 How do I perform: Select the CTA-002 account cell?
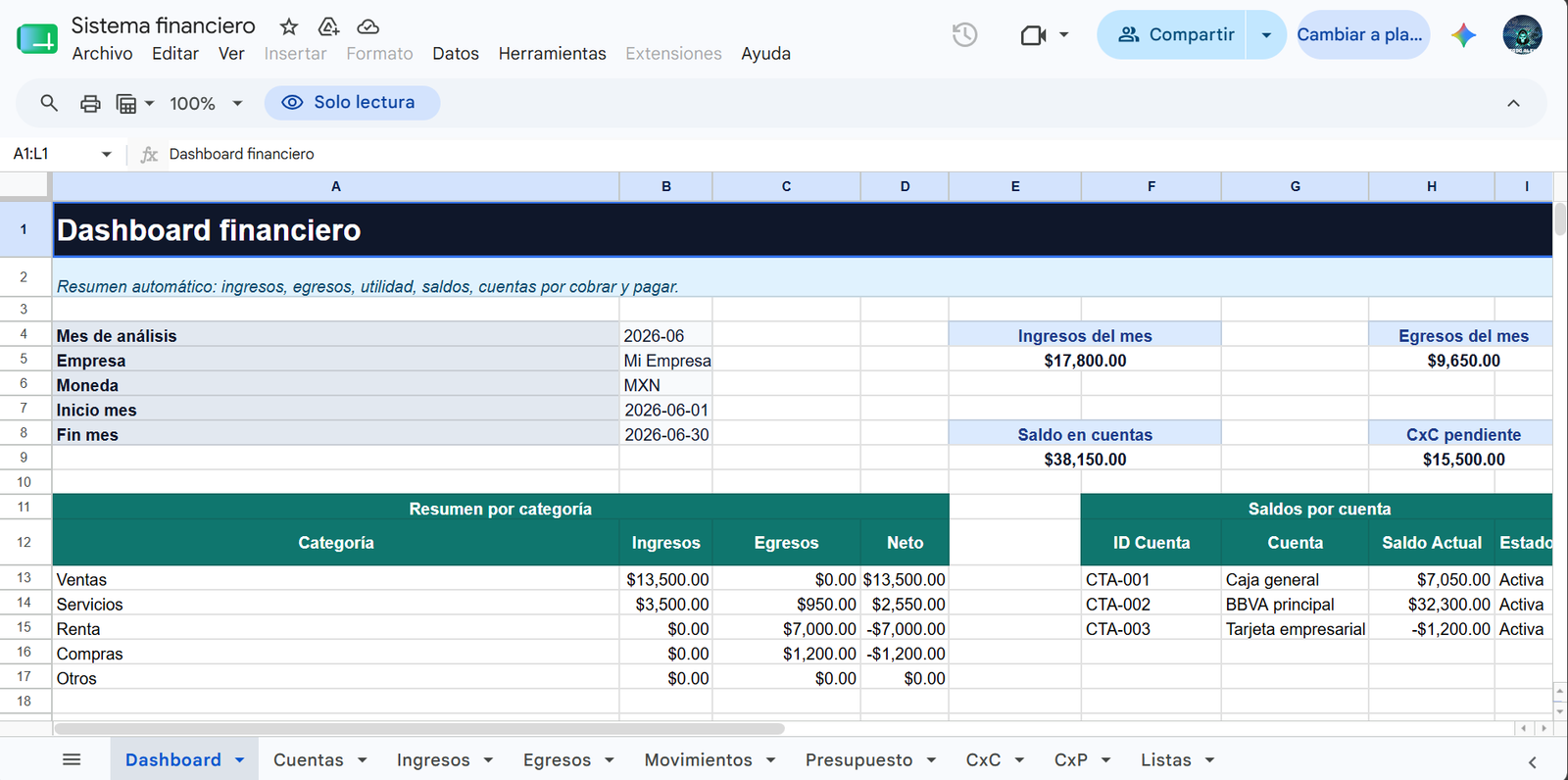tap(1151, 604)
